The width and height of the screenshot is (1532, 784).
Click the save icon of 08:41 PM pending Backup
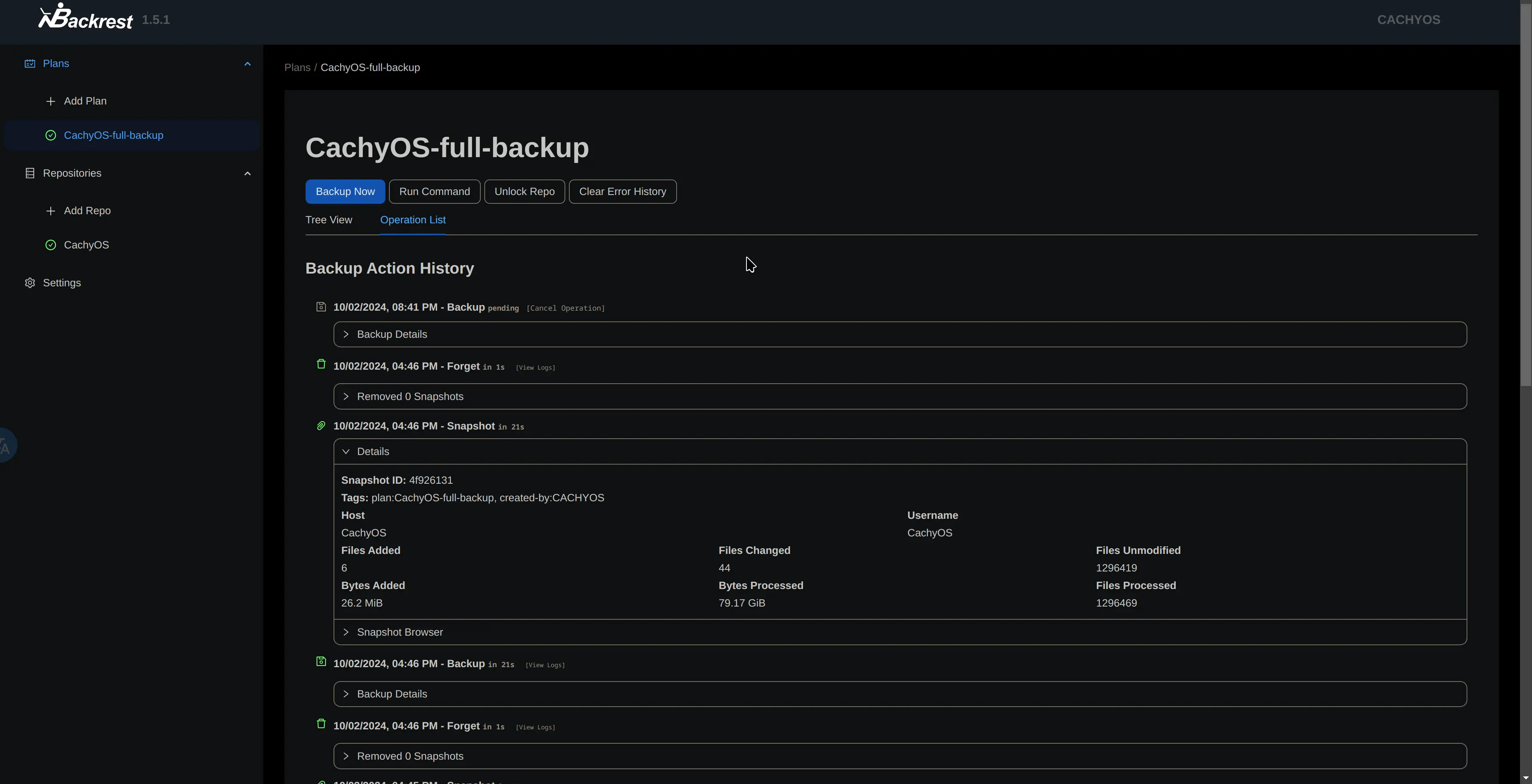click(x=321, y=307)
